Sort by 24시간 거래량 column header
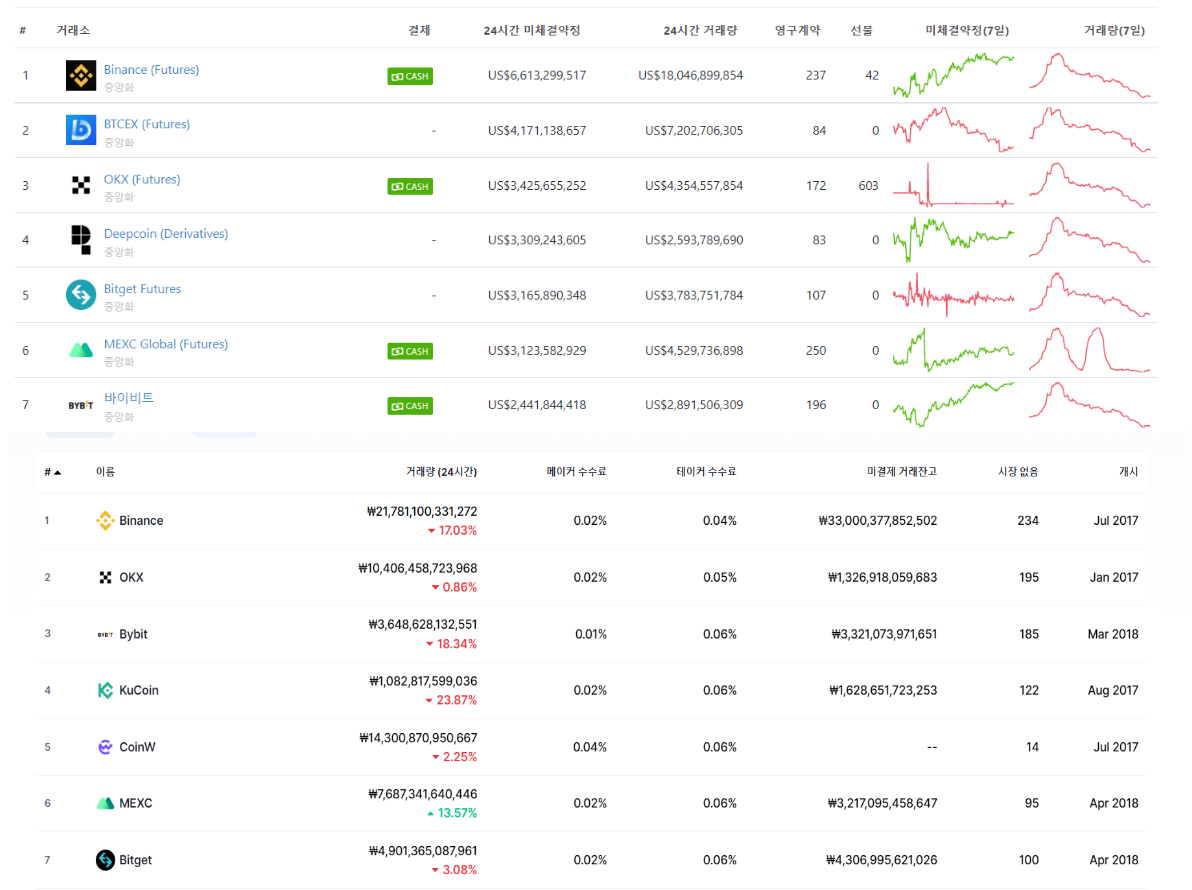Screen dimensions: 1192x890 (x=699, y=30)
